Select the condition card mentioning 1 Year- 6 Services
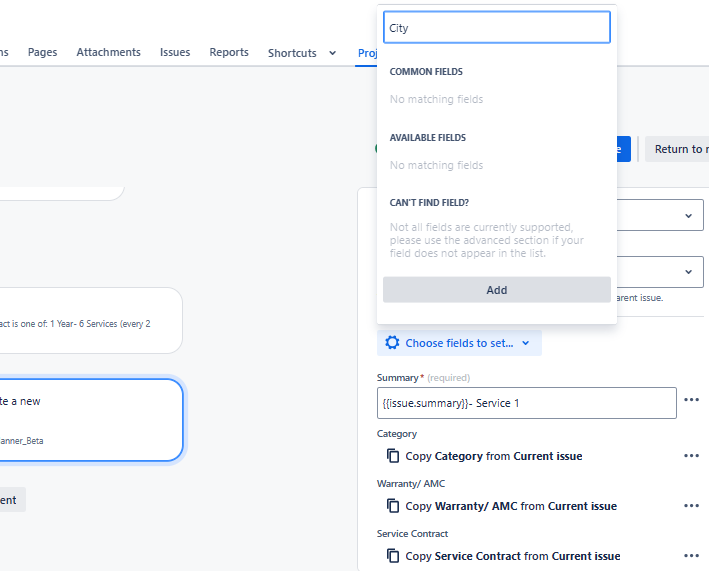The height and width of the screenshot is (571, 709). tap(90, 321)
